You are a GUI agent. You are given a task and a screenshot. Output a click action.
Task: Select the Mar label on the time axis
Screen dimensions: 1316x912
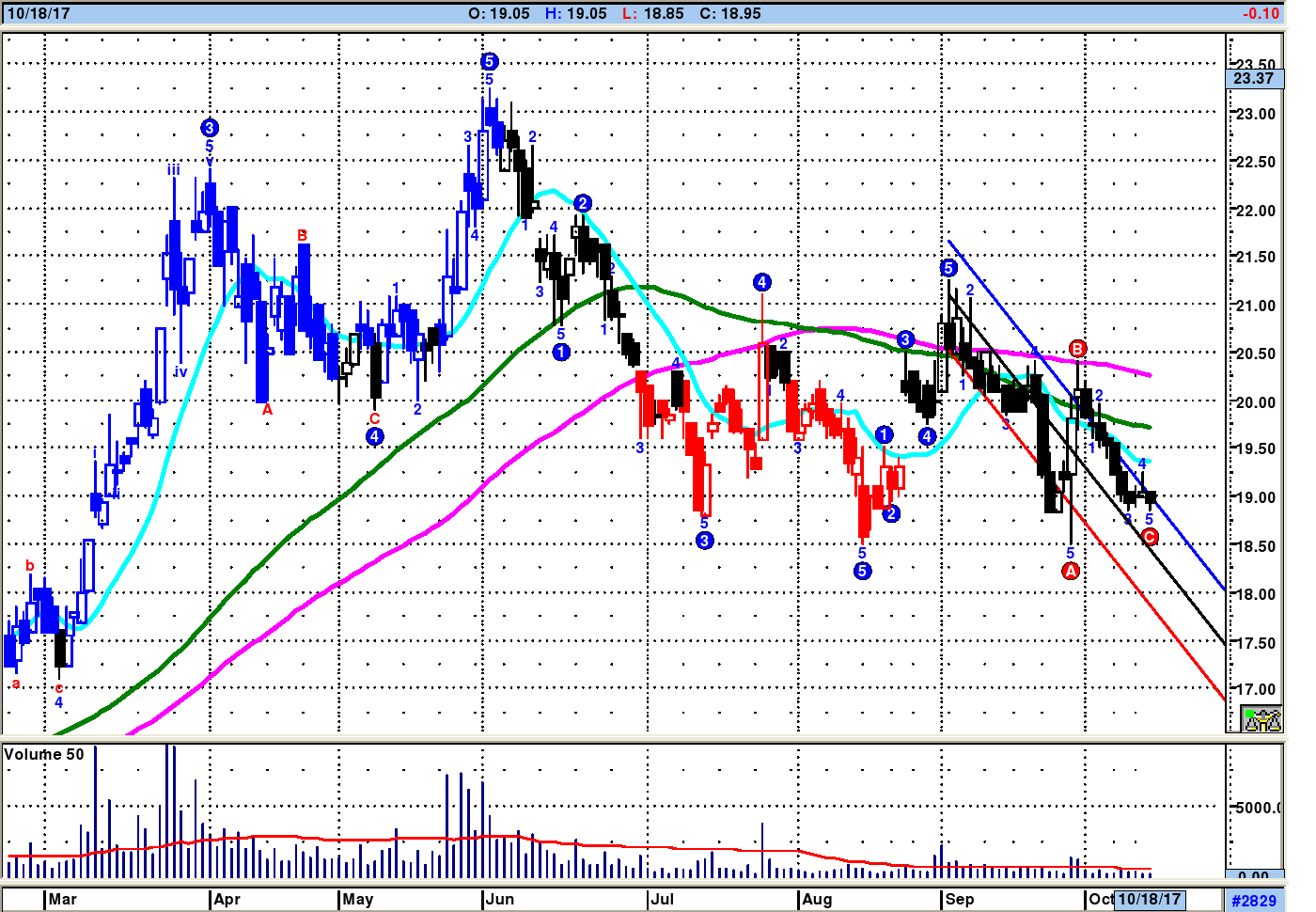coord(63,899)
